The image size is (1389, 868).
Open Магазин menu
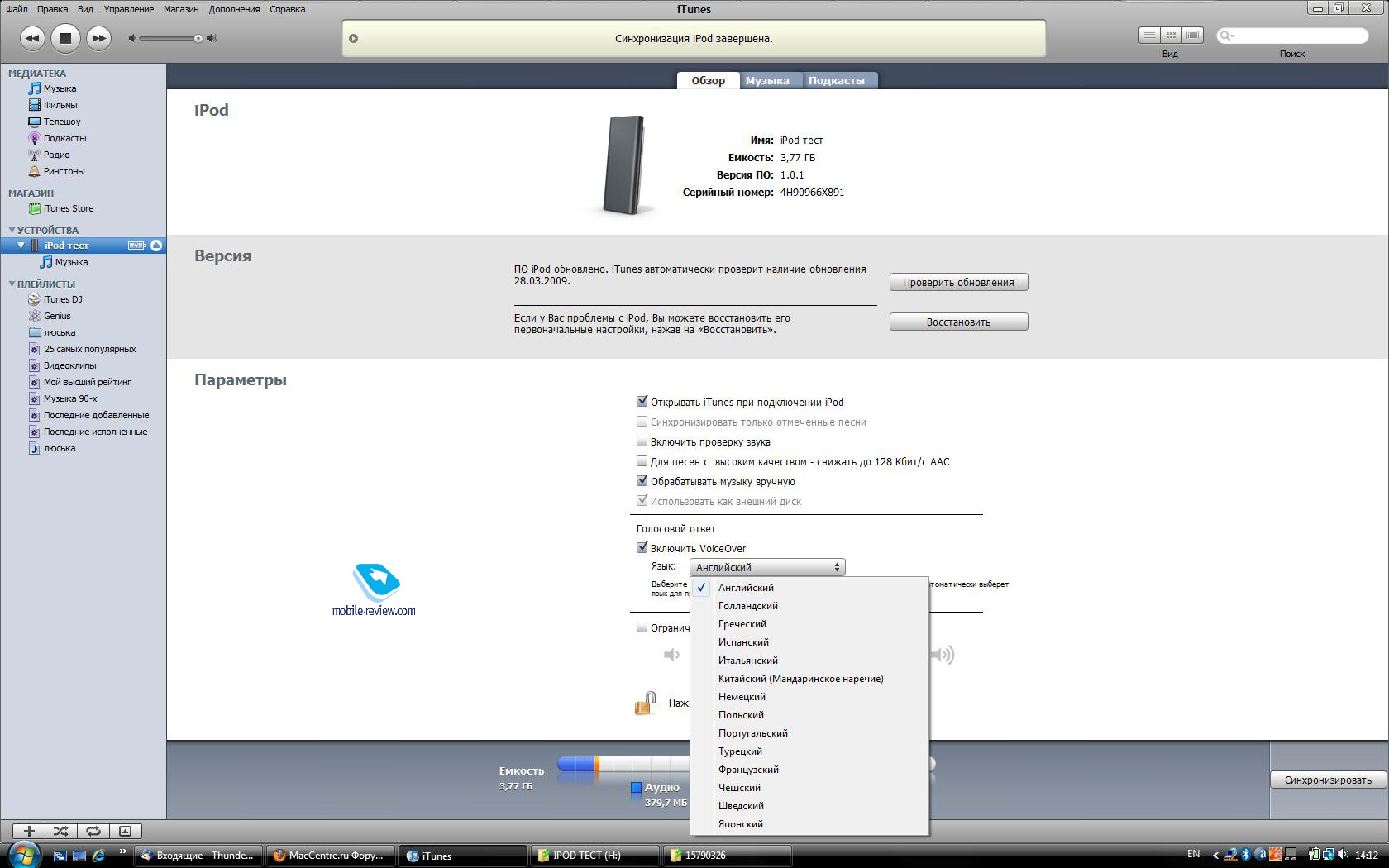point(181,9)
